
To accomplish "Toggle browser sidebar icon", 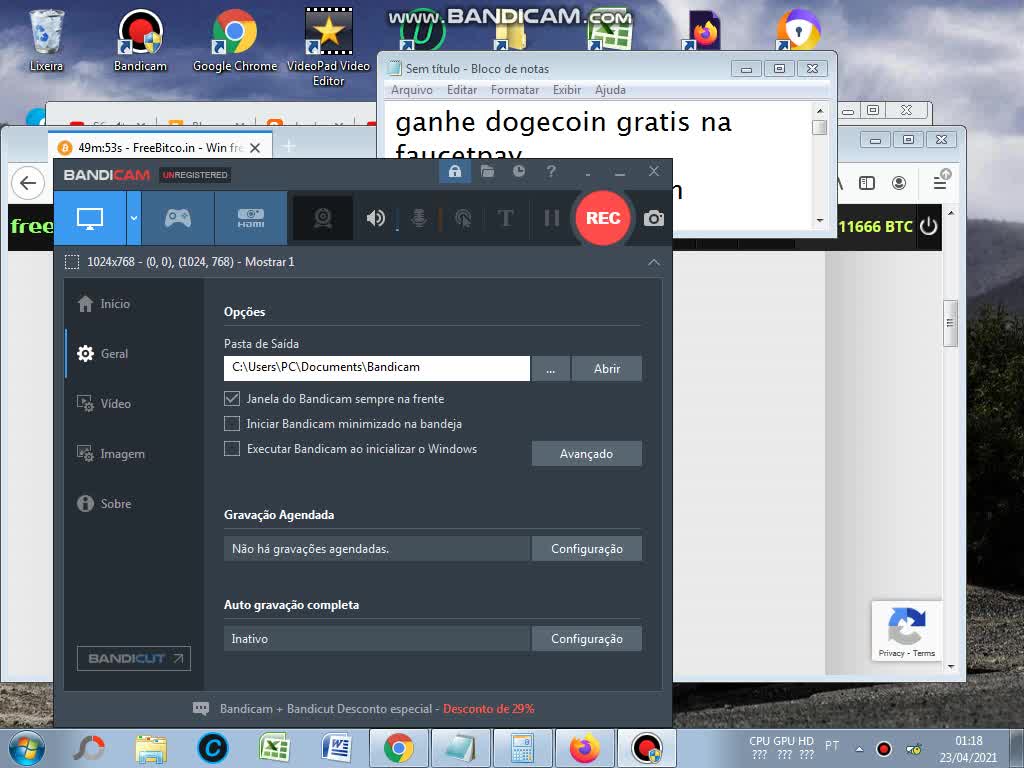I will (x=867, y=184).
